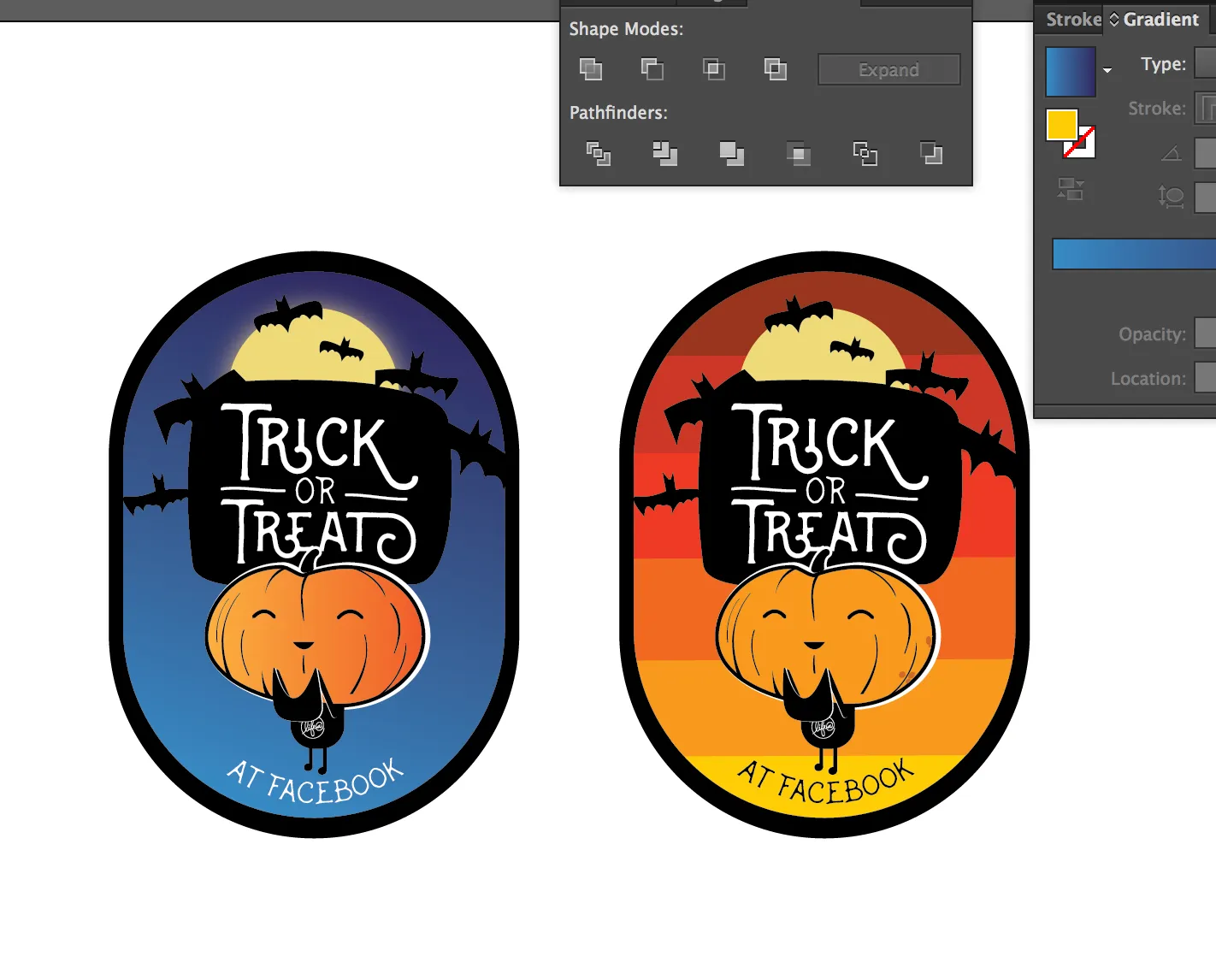Image resolution: width=1216 pixels, height=980 pixels.
Task: Click the 'Pathfinders:' label
Action: tap(618, 113)
